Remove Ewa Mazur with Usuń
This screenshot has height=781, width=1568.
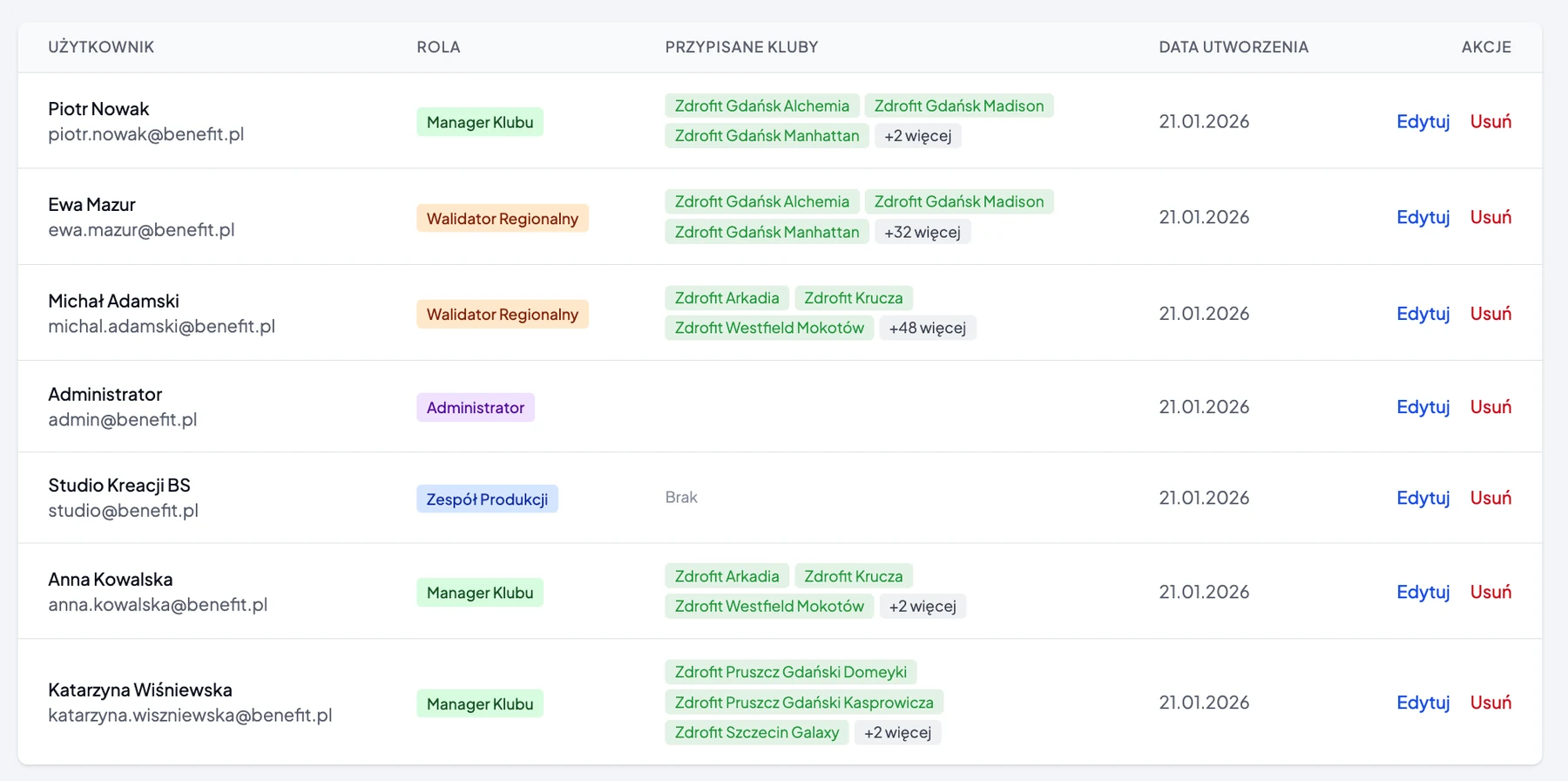click(1490, 217)
